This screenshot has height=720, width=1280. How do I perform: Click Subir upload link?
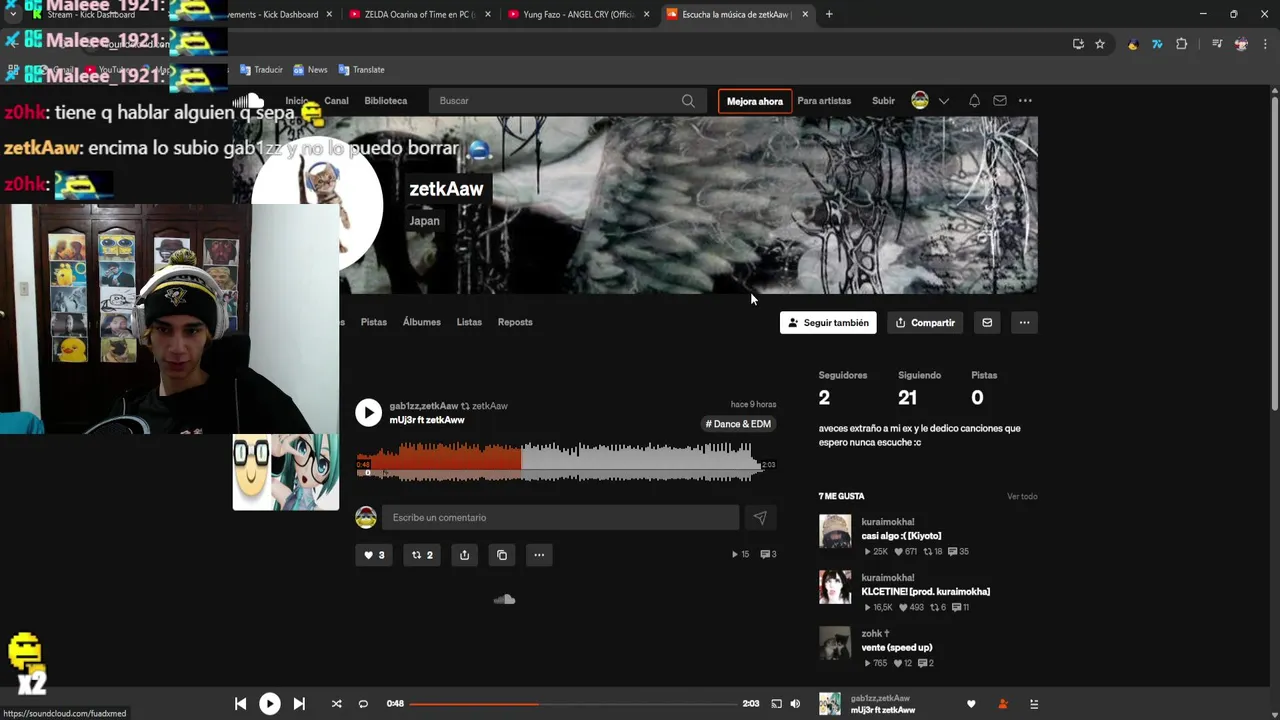tap(883, 101)
